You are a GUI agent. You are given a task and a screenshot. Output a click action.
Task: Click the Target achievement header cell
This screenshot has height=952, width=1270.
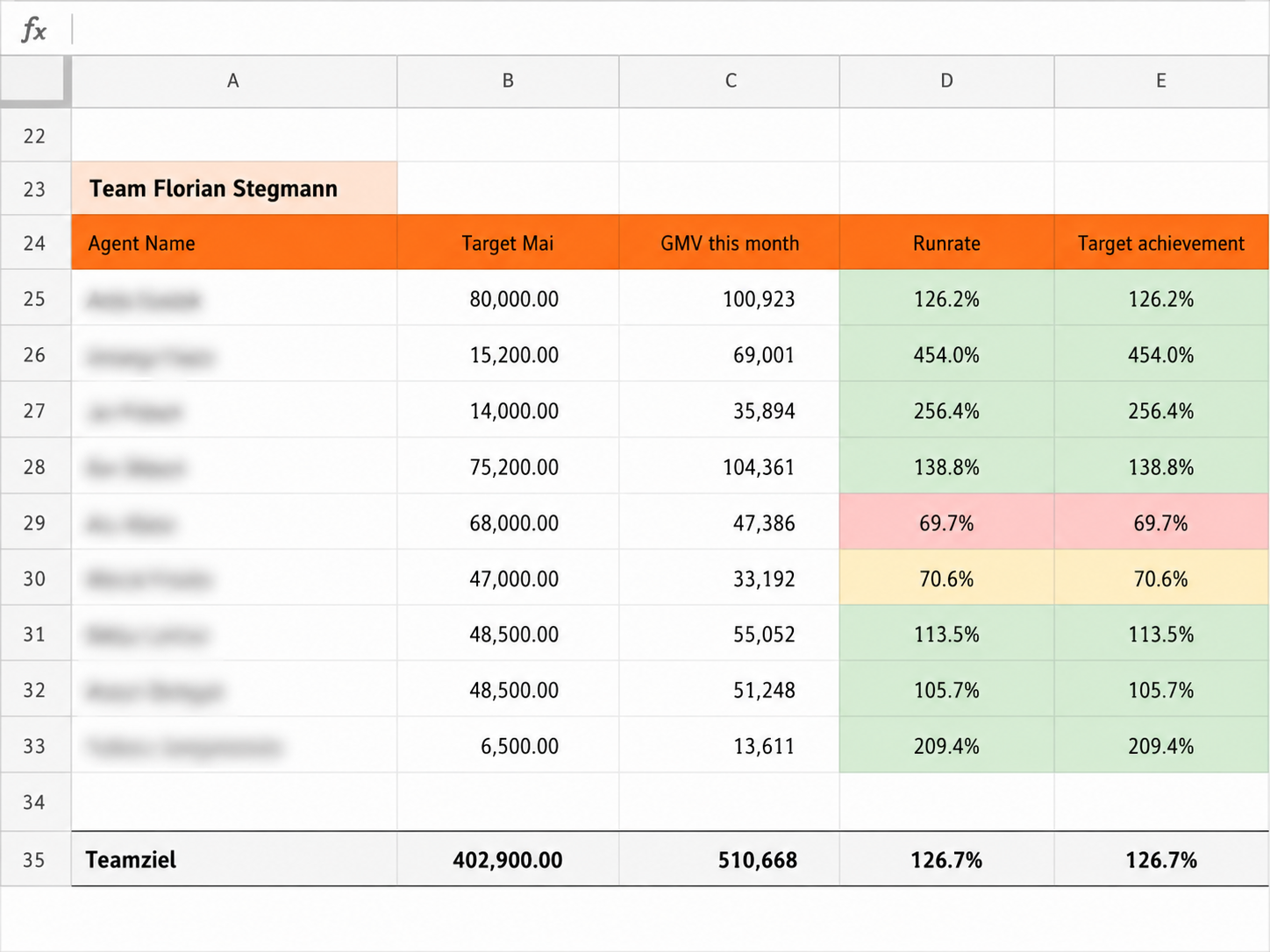pyautogui.click(x=1161, y=243)
